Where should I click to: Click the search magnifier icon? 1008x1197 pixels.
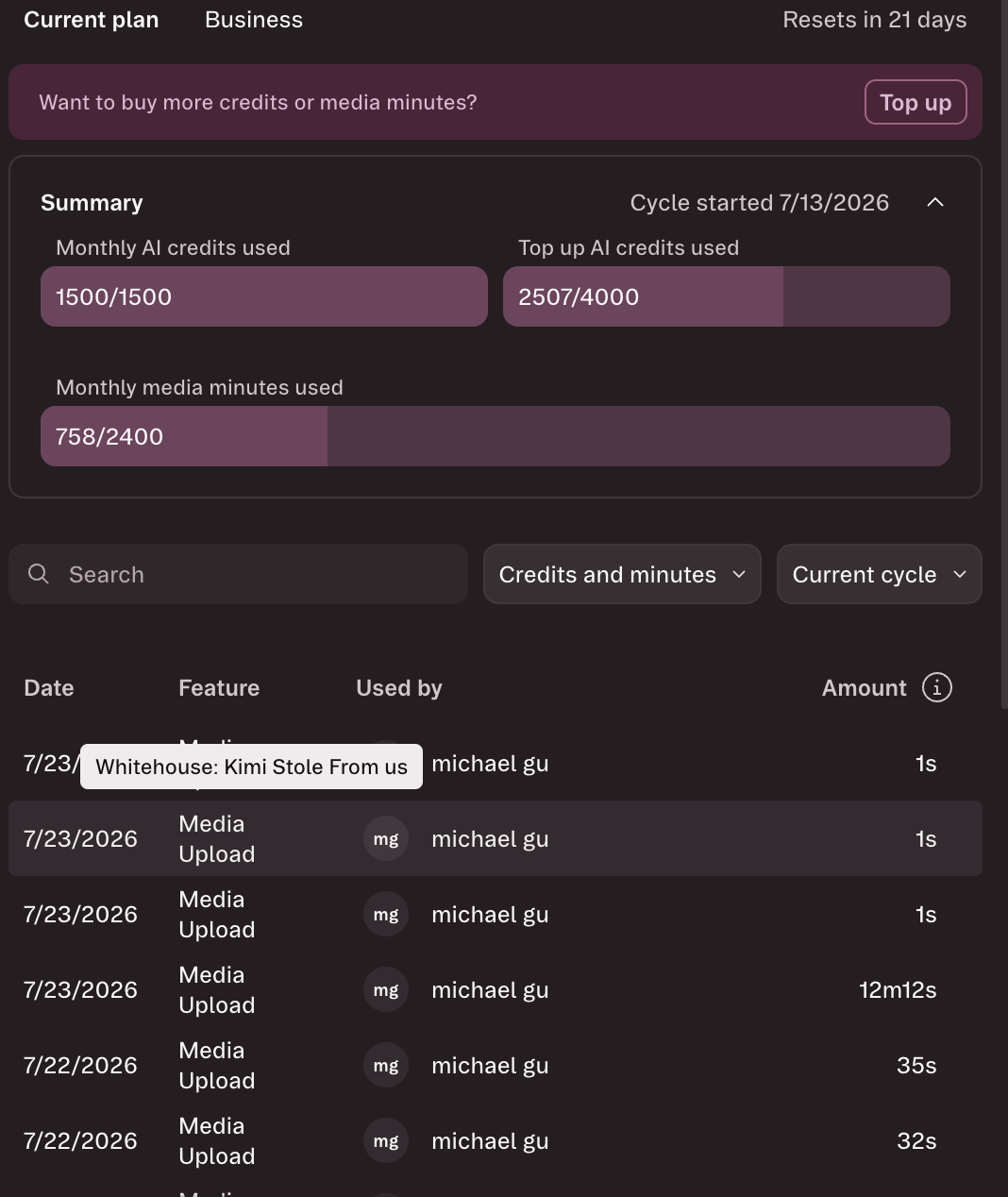click(39, 574)
